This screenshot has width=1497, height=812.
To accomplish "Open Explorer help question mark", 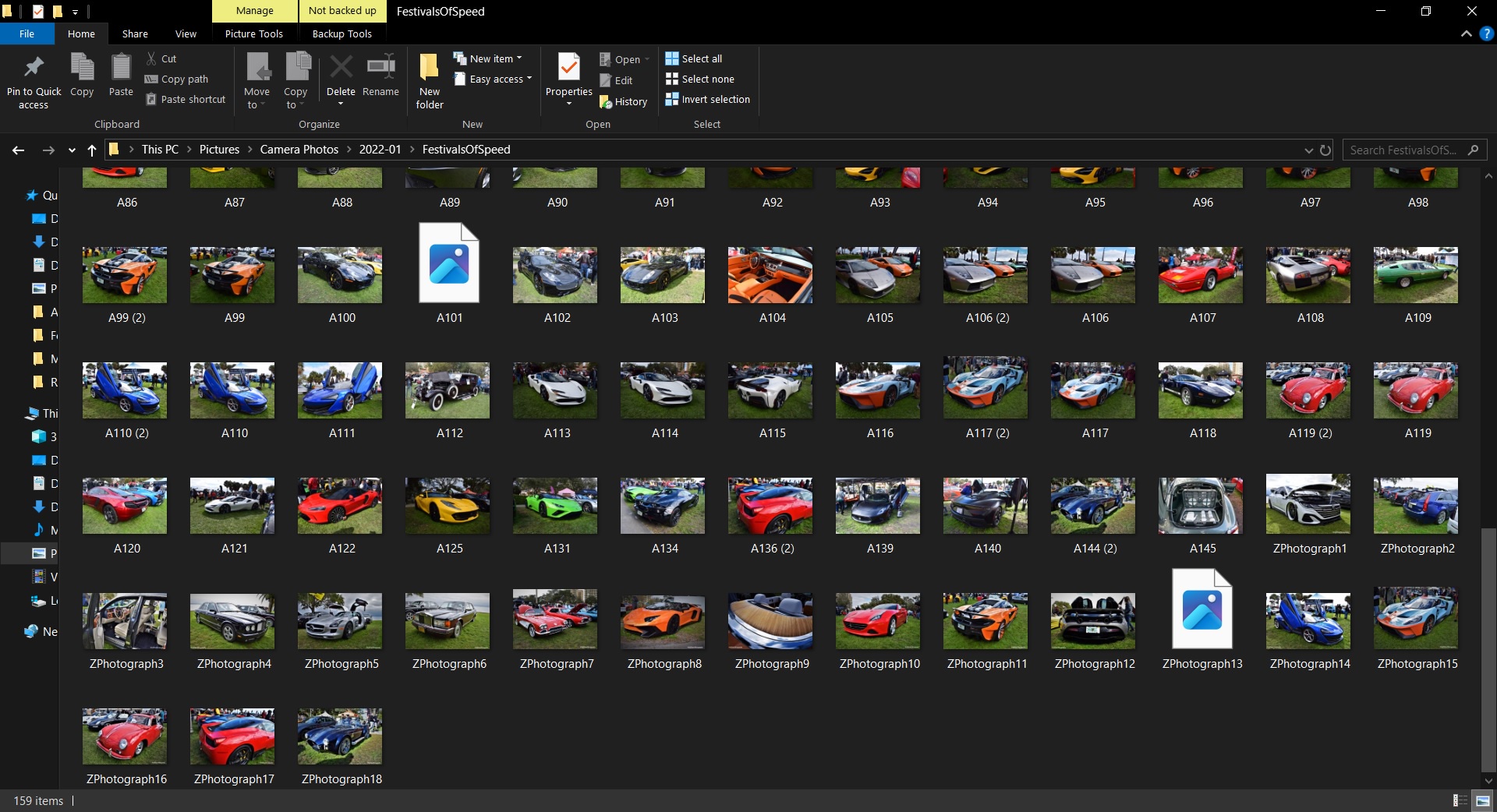I will click(1486, 34).
